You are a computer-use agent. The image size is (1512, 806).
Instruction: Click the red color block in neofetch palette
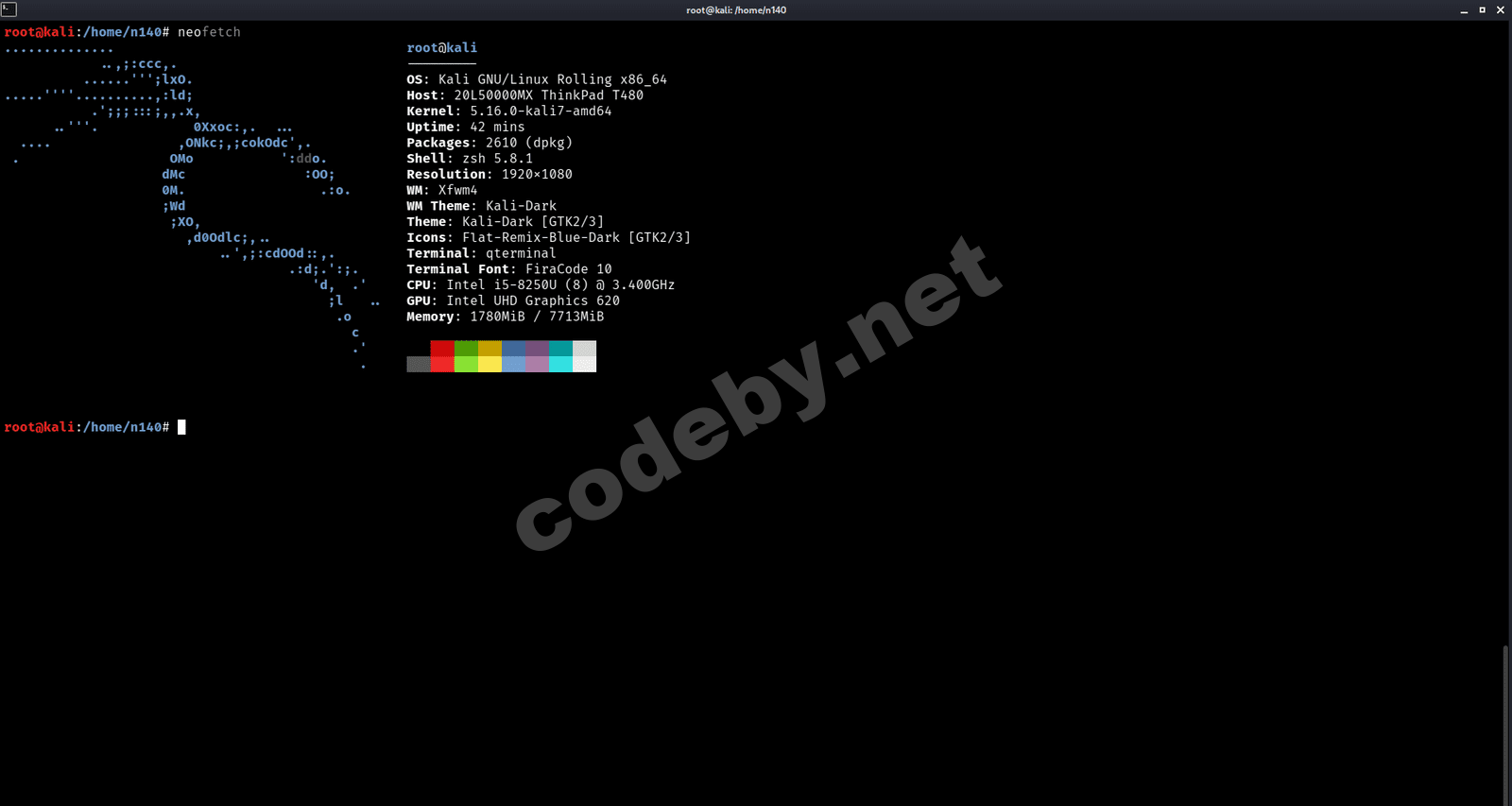pyautogui.click(x=442, y=356)
